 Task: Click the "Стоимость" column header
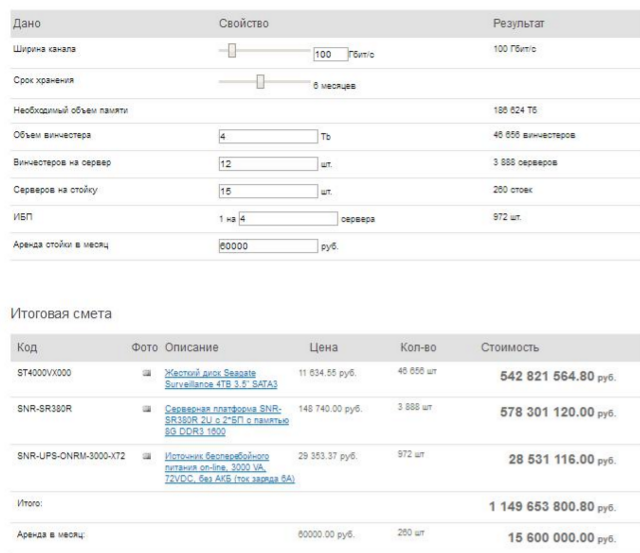coord(511,347)
